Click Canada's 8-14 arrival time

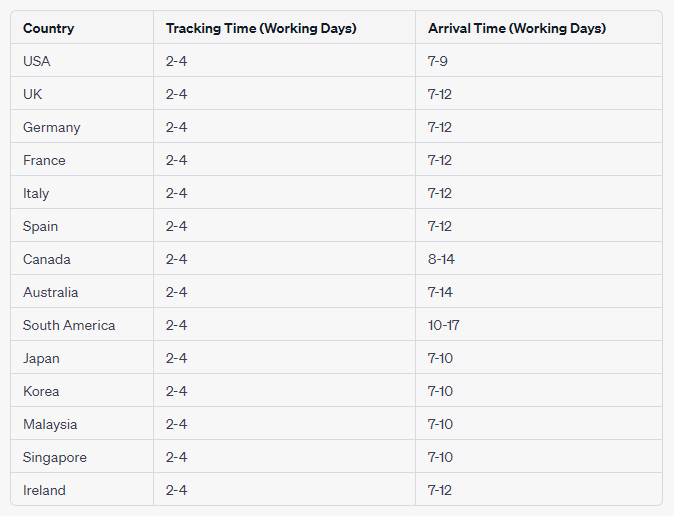pyautogui.click(x=441, y=259)
